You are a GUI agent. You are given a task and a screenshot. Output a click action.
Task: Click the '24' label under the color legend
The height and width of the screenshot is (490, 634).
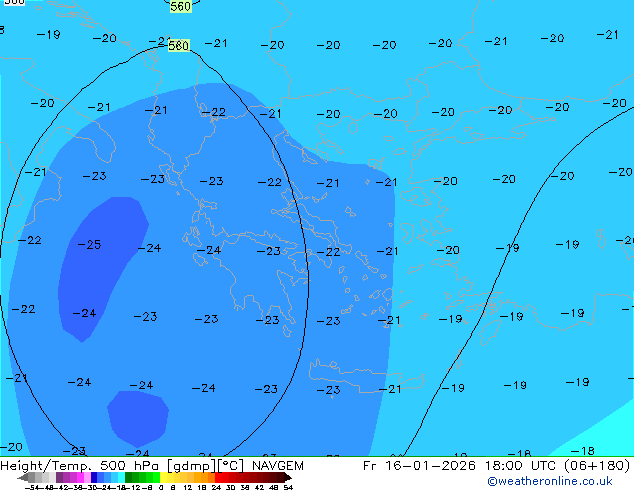tap(216, 487)
